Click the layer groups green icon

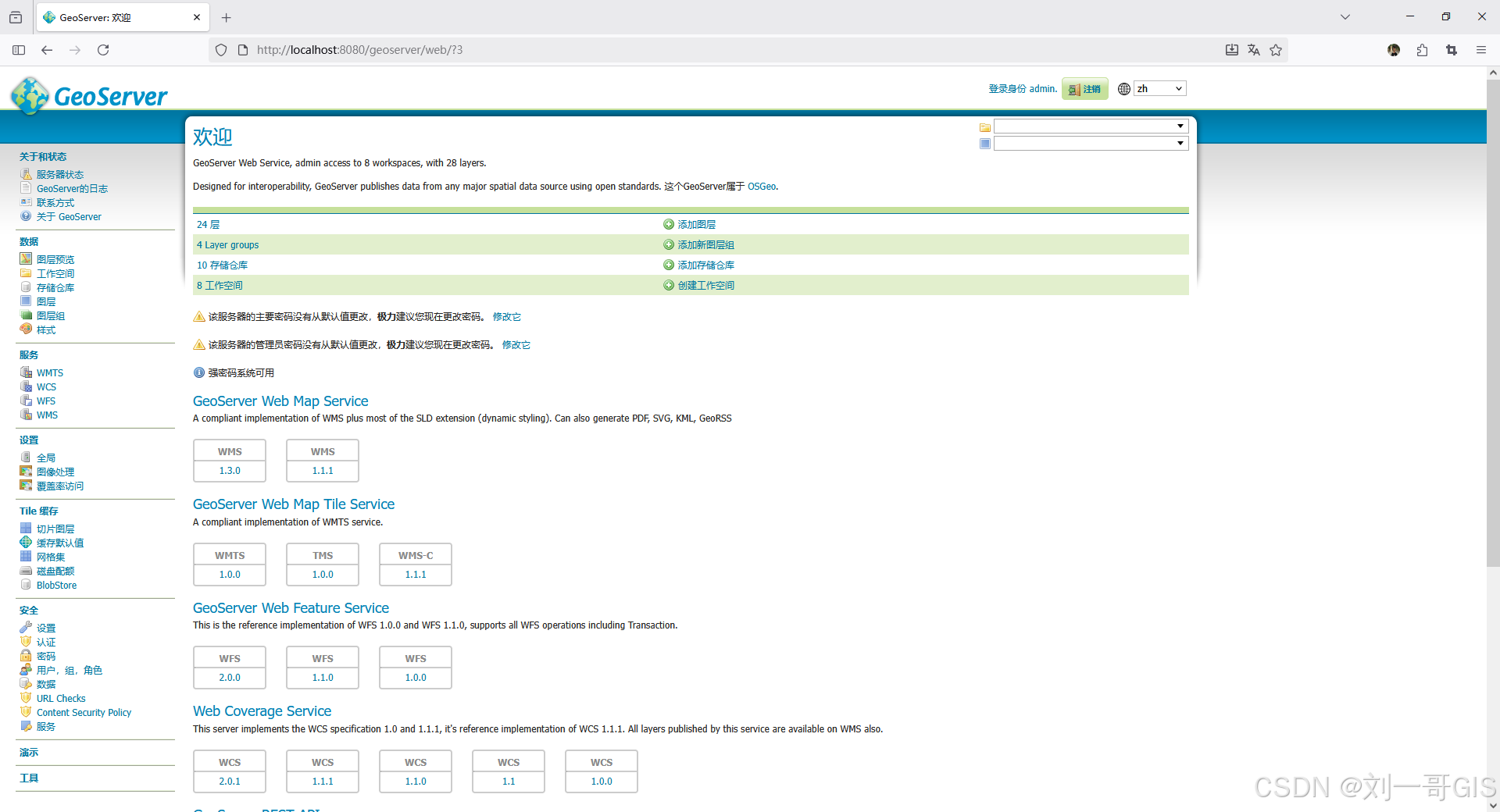[x=26, y=315]
